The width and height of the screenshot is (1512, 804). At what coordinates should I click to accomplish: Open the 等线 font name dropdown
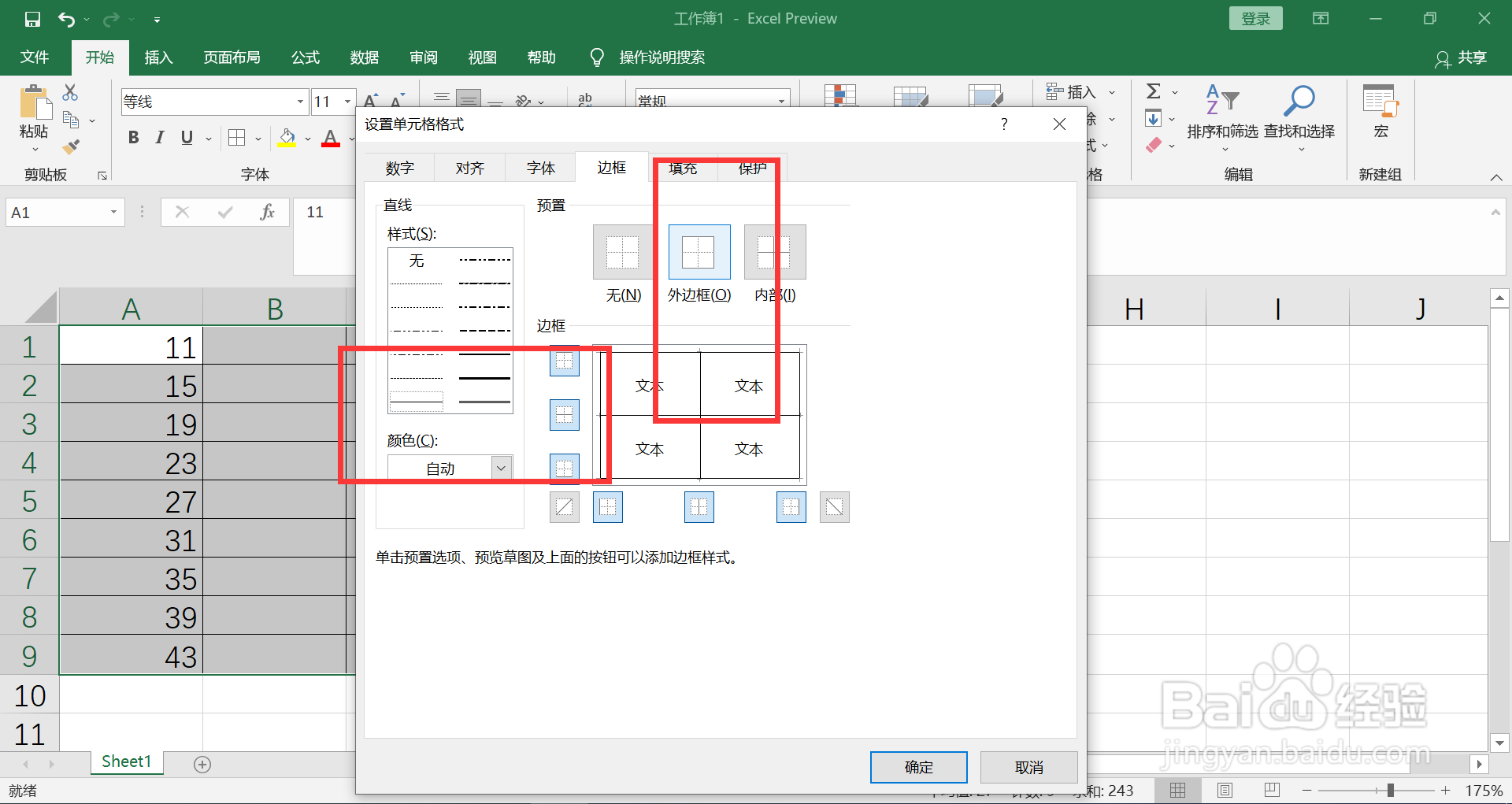299,101
